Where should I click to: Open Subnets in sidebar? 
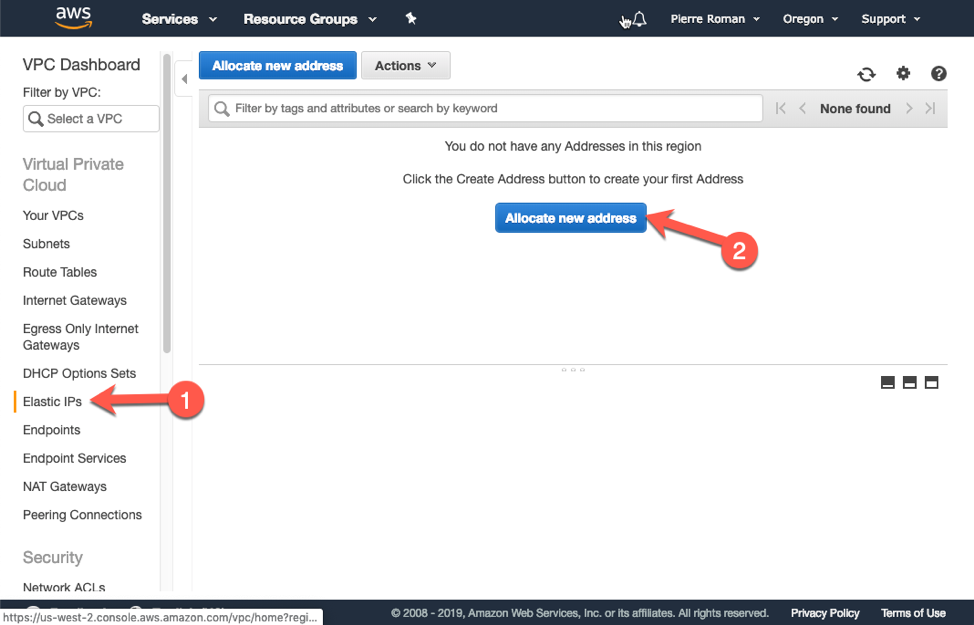click(x=47, y=244)
